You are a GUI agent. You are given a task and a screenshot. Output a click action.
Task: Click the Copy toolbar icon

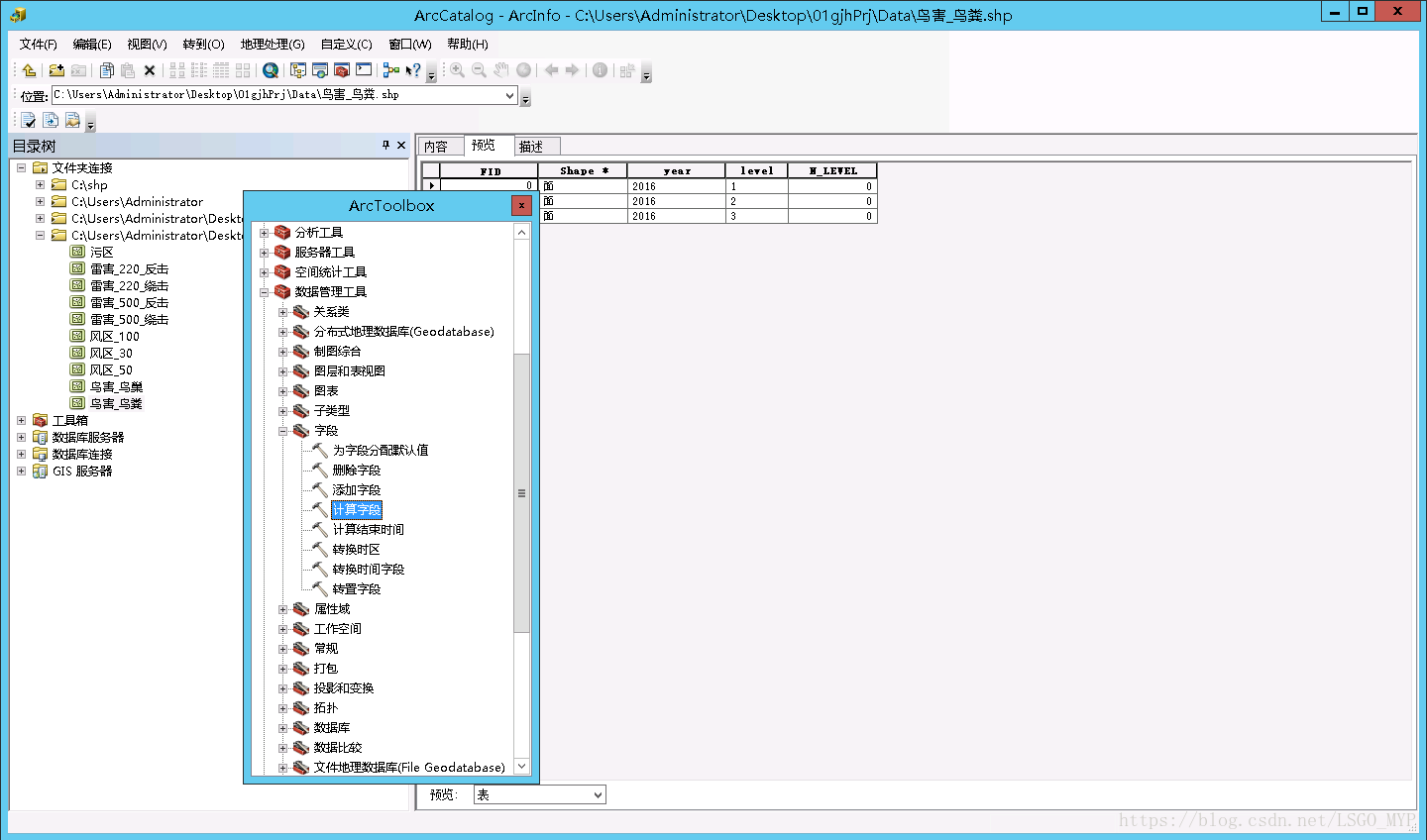click(106, 70)
